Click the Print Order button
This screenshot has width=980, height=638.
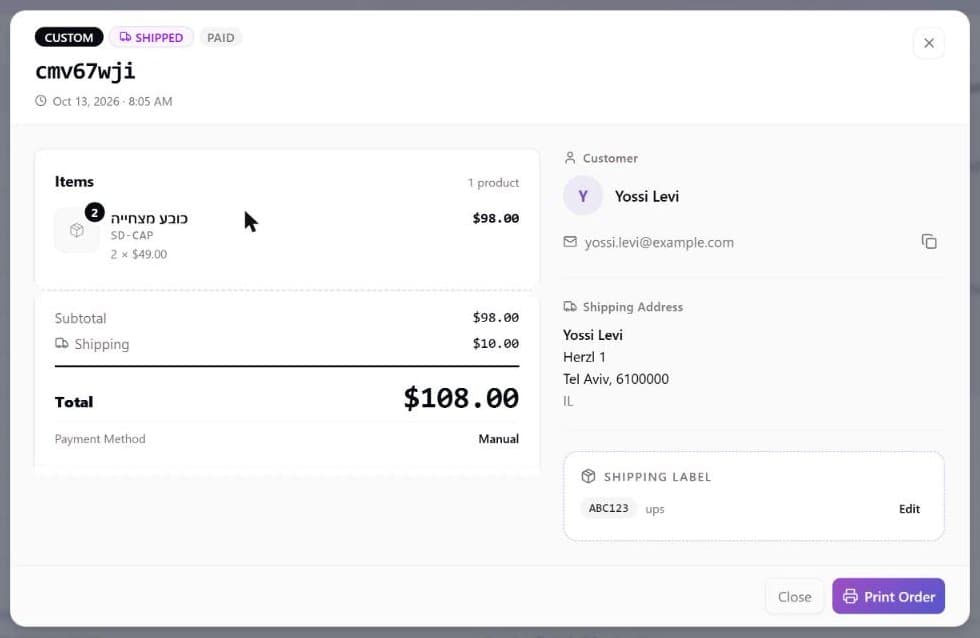tap(888, 596)
